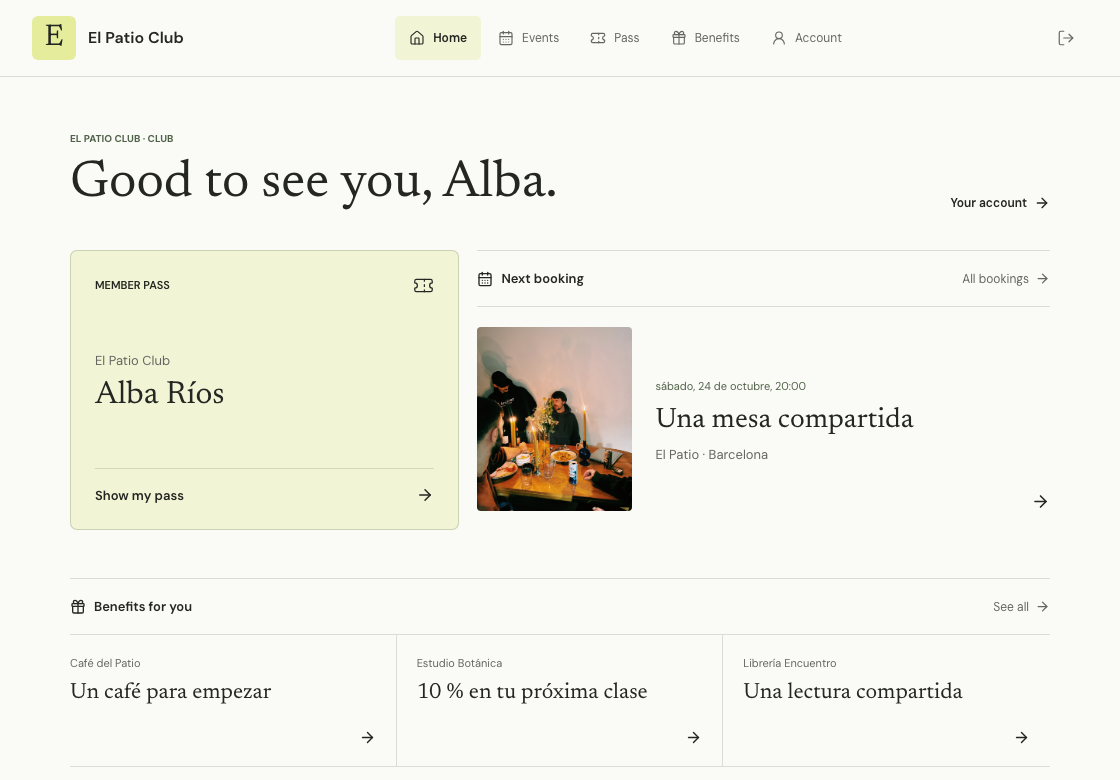This screenshot has height=780, width=1120.
Task: Open the dinner table booking photo
Action: (x=554, y=419)
